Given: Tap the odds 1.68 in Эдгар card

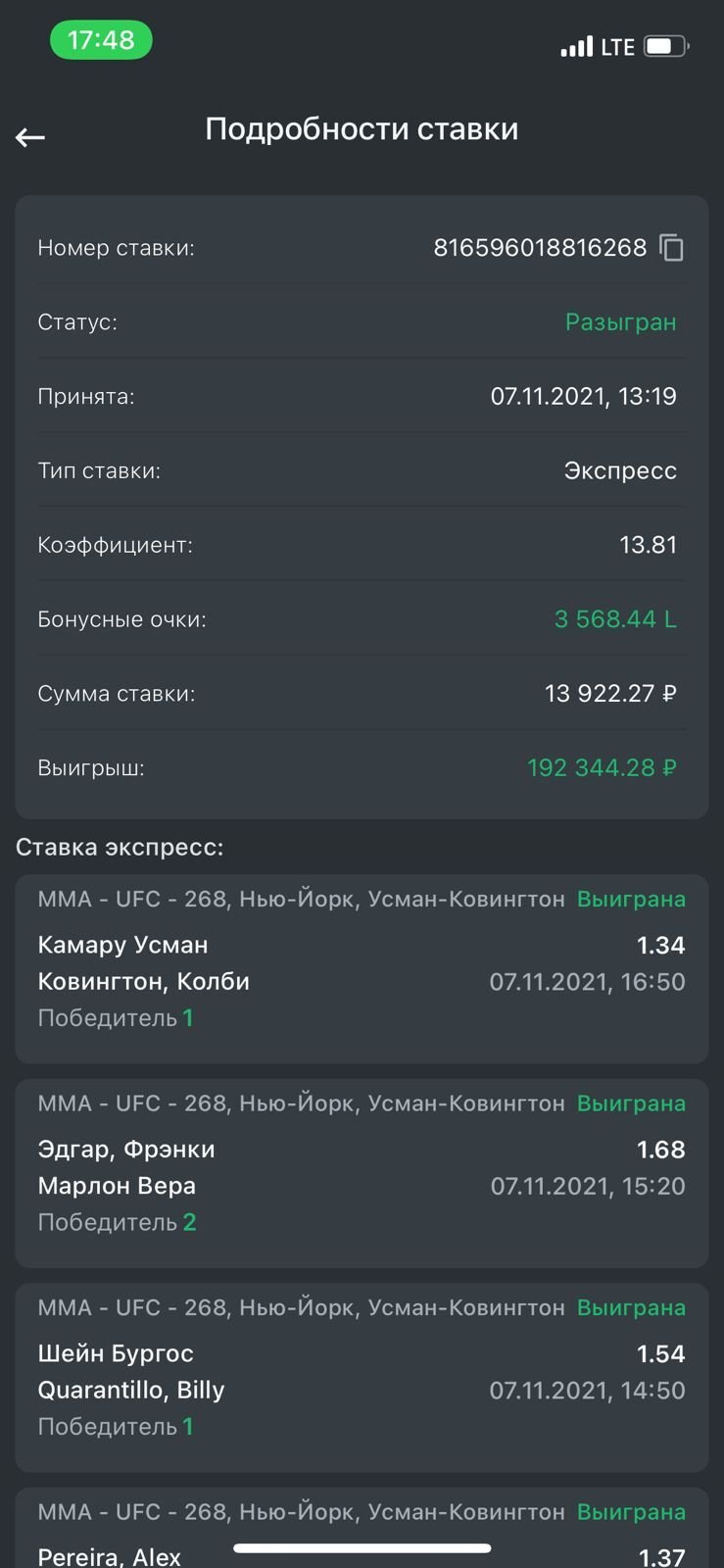Looking at the screenshot, I should [x=660, y=1150].
